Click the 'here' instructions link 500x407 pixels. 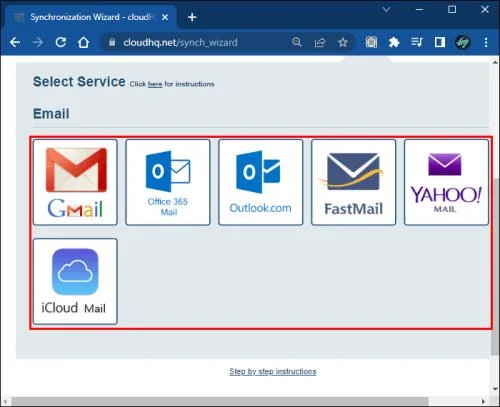tap(155, 84)
